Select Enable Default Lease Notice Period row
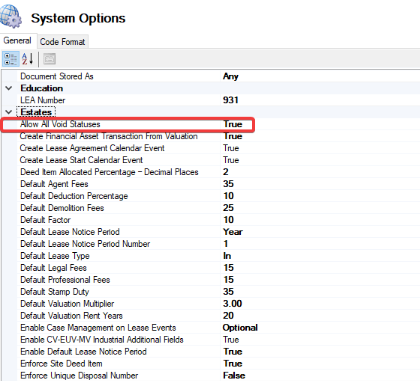Image resolution: width=420 pixels, height=381 pixels. point(83,352)
